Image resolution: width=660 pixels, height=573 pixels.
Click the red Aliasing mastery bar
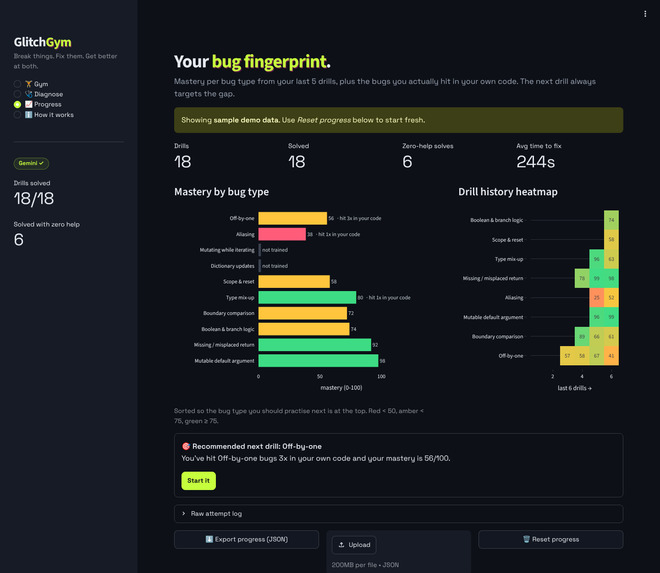282,234
